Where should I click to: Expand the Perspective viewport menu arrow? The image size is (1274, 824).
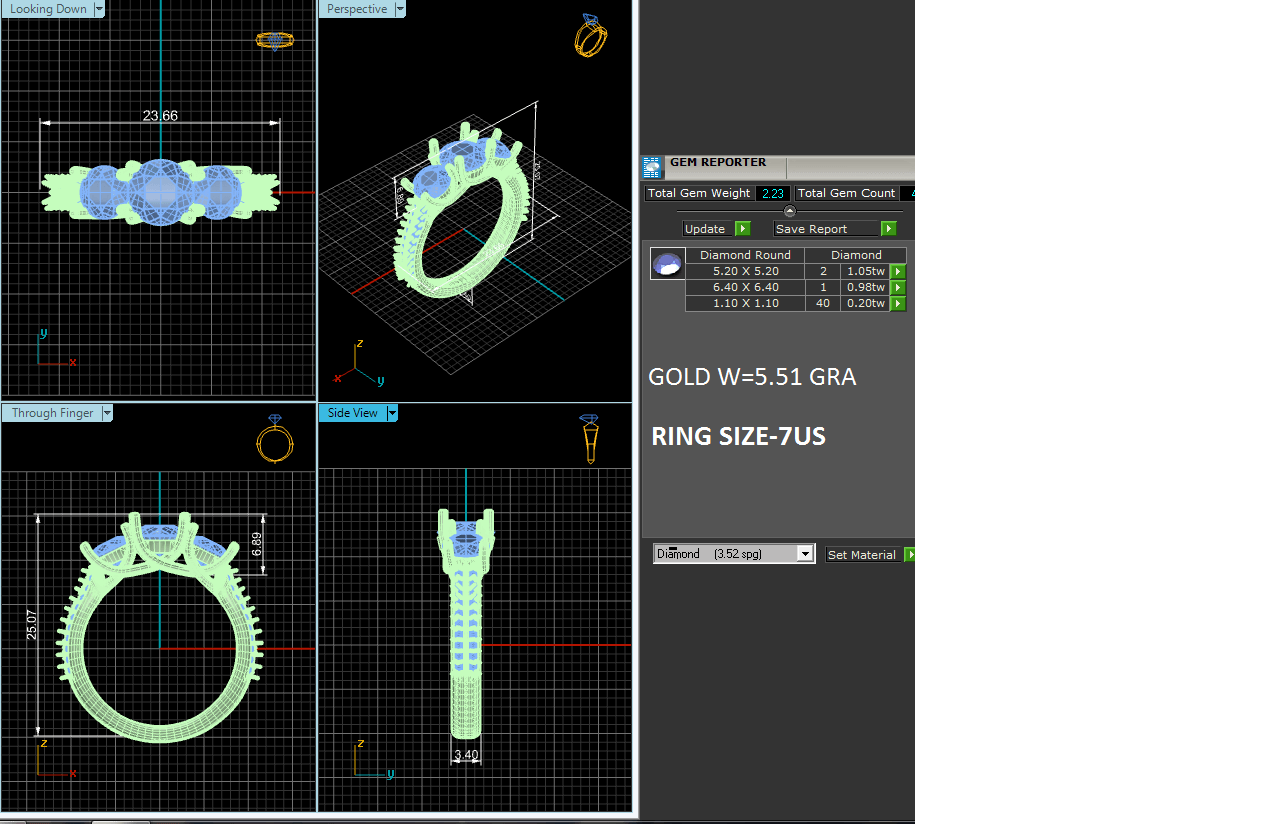[x=400, y=9]
